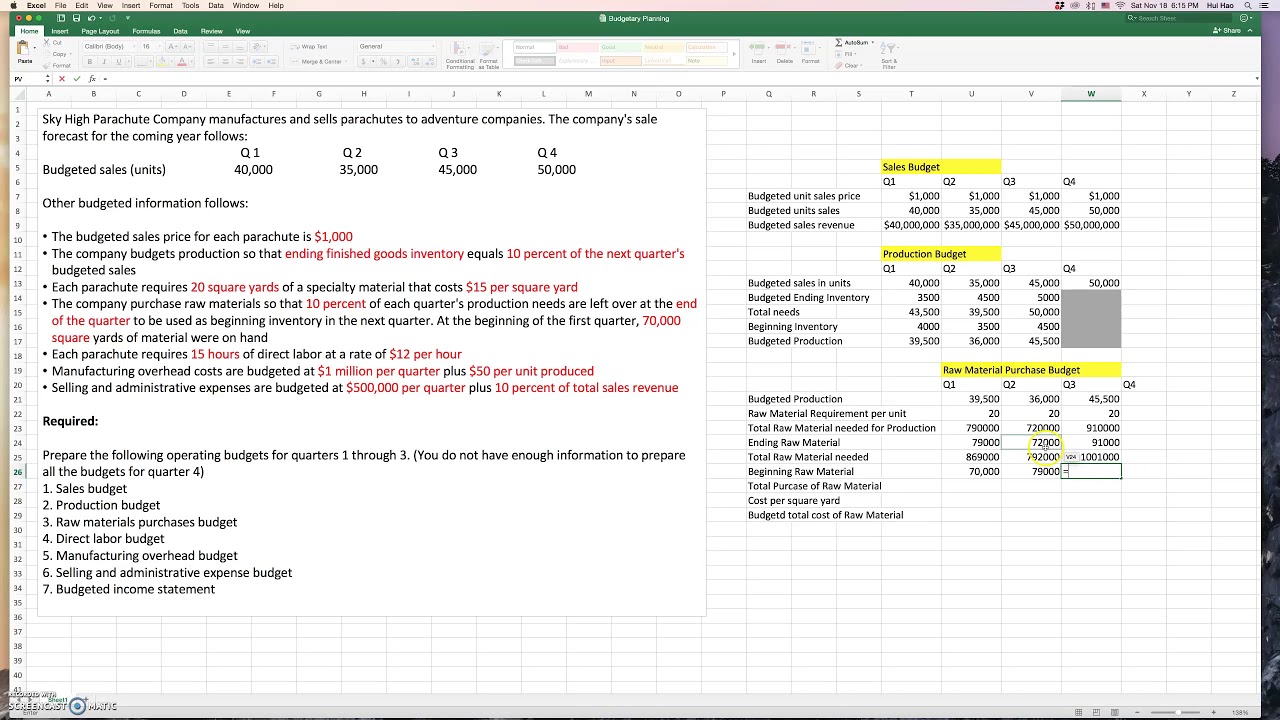
Task: Click the Share button
Action: click(1227, 31)
